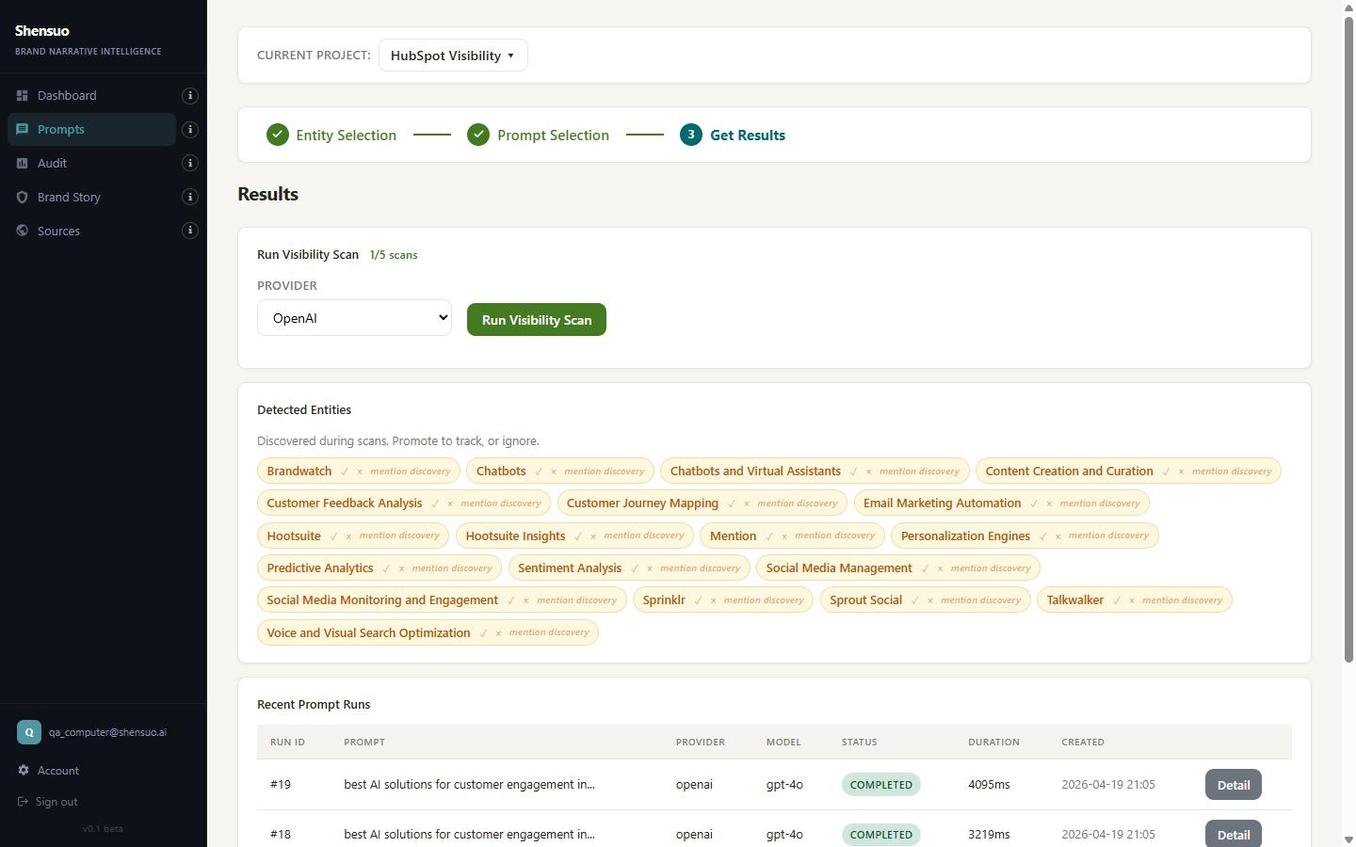Open the Account settings icon

pyautogui.click(x=24, y=770)
